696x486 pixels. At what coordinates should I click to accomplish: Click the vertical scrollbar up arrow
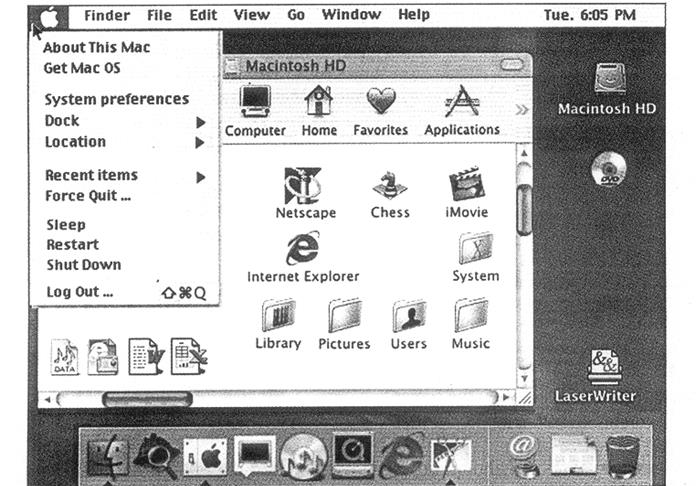pos(524,153)
